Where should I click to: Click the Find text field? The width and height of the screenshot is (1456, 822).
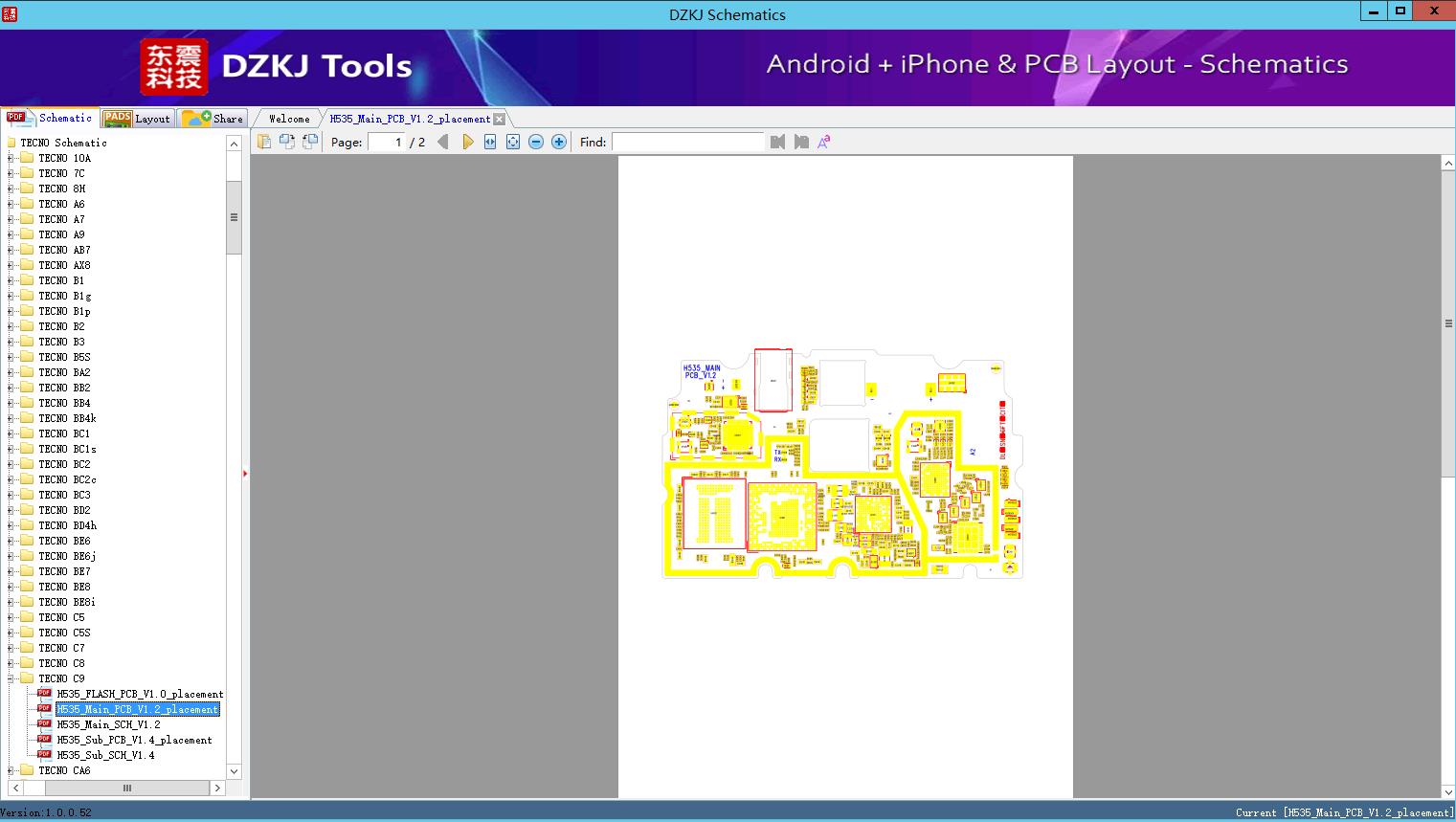coord(687,142)
